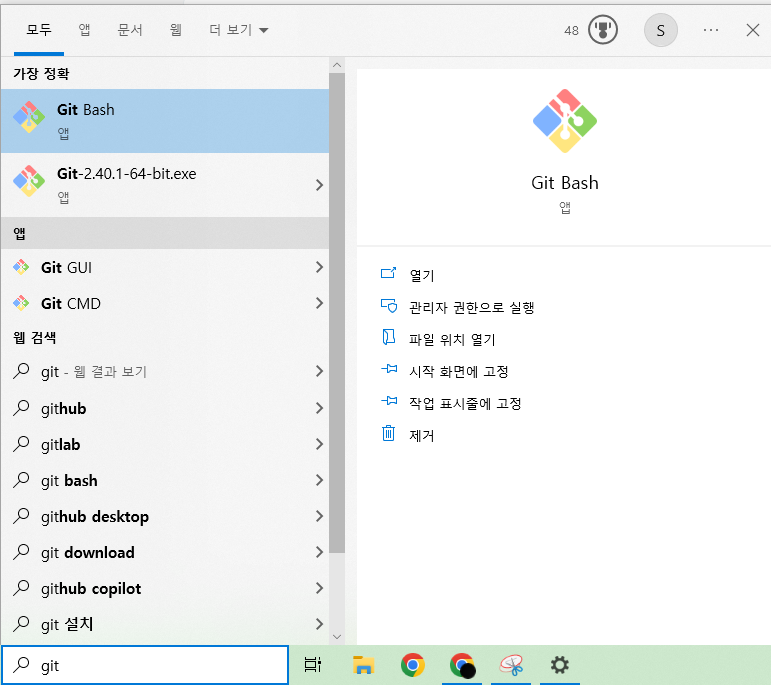
Task: Open Snipping Tool from the taskbar
Action: click(x=511, y=665)
